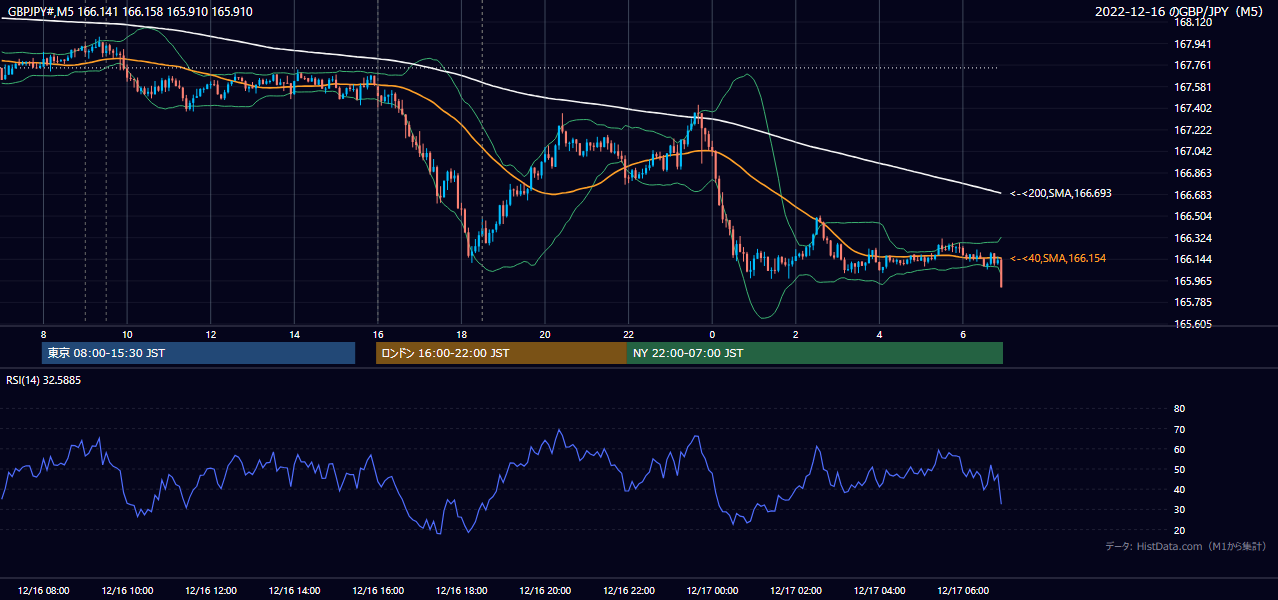The height and width of the screenshot is (600, 1278).
Task: Click price axis value 167.941
Action: (1192, 44)
